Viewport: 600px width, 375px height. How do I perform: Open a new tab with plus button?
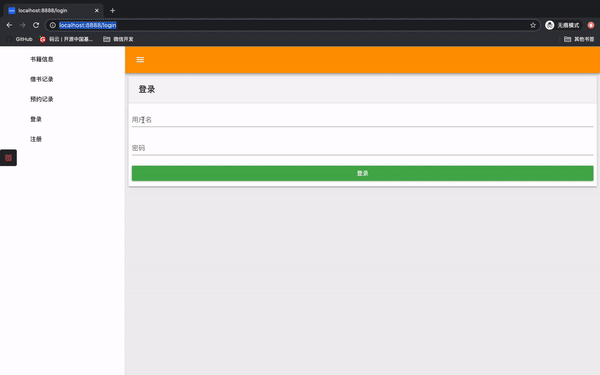pos(112,11)
